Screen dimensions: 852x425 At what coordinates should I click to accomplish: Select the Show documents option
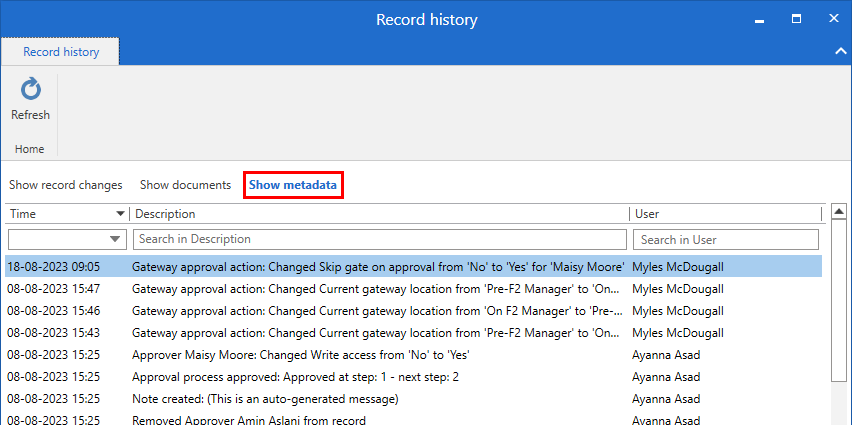coord(185,185)
